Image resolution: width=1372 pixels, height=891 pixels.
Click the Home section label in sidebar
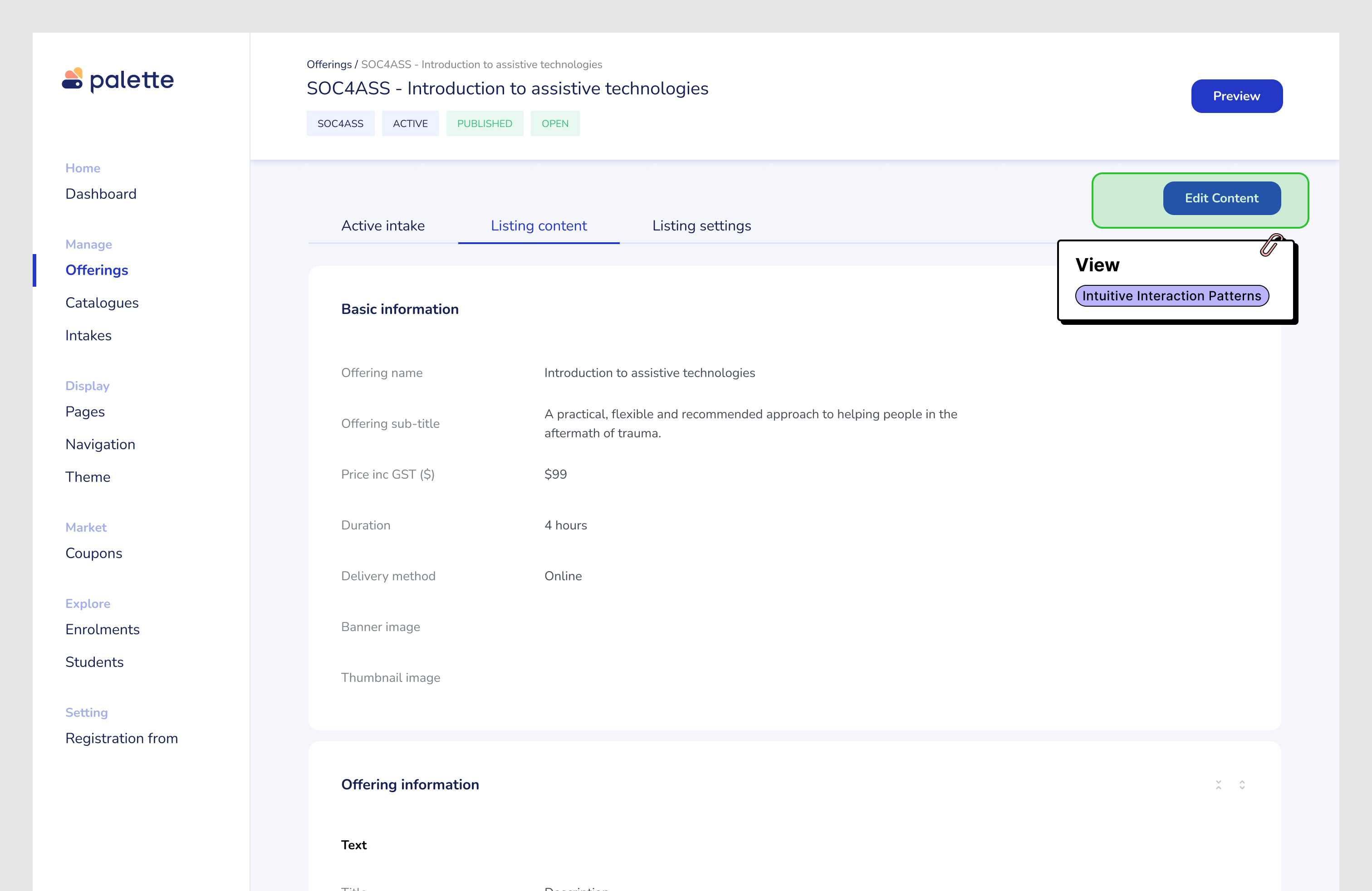(x=83, y=168)
